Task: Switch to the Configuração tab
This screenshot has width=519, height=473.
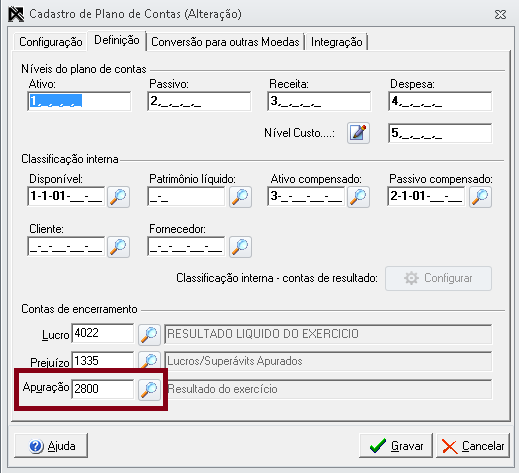Action: pyautogui.click(x=51, y=42)
